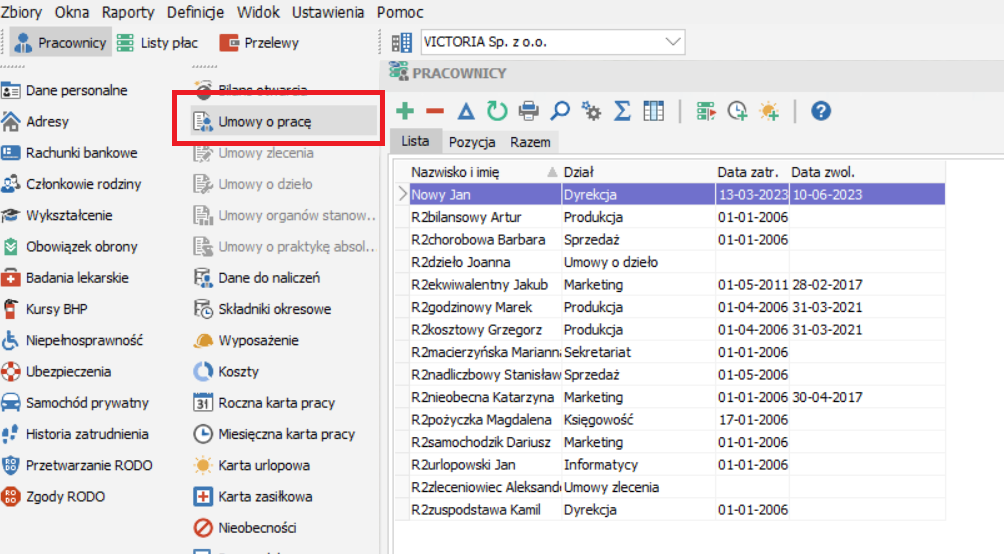Open the Okna menu
The height and width of the screenshot is (554, 1004).
pyautogui.click(x=72, y=12)
